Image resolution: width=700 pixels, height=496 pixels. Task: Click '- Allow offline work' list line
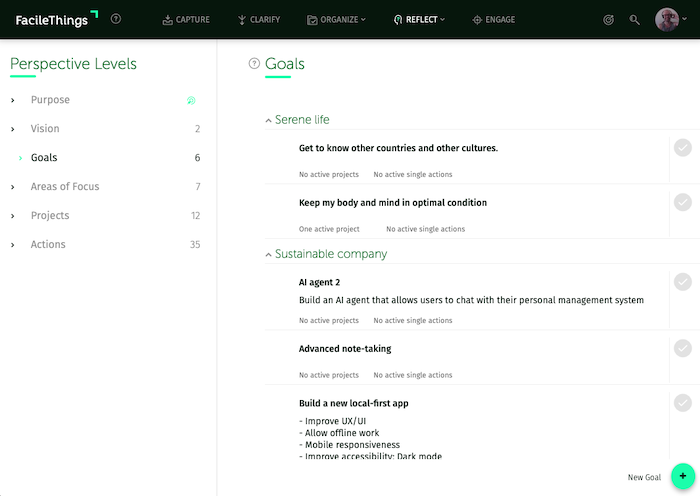tap(339, 433)
